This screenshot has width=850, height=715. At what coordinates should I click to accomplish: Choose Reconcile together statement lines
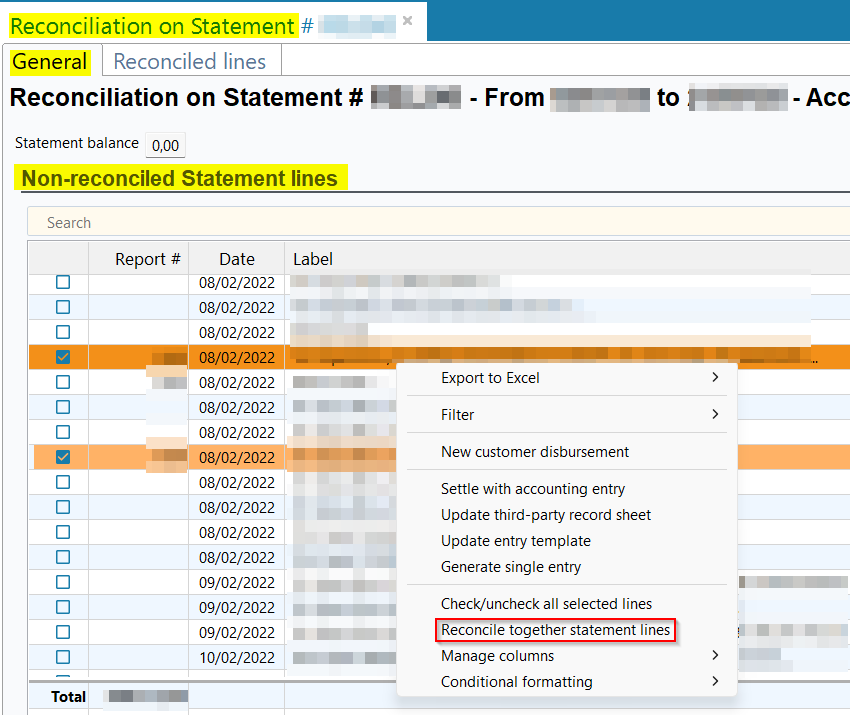click(555, 630)
